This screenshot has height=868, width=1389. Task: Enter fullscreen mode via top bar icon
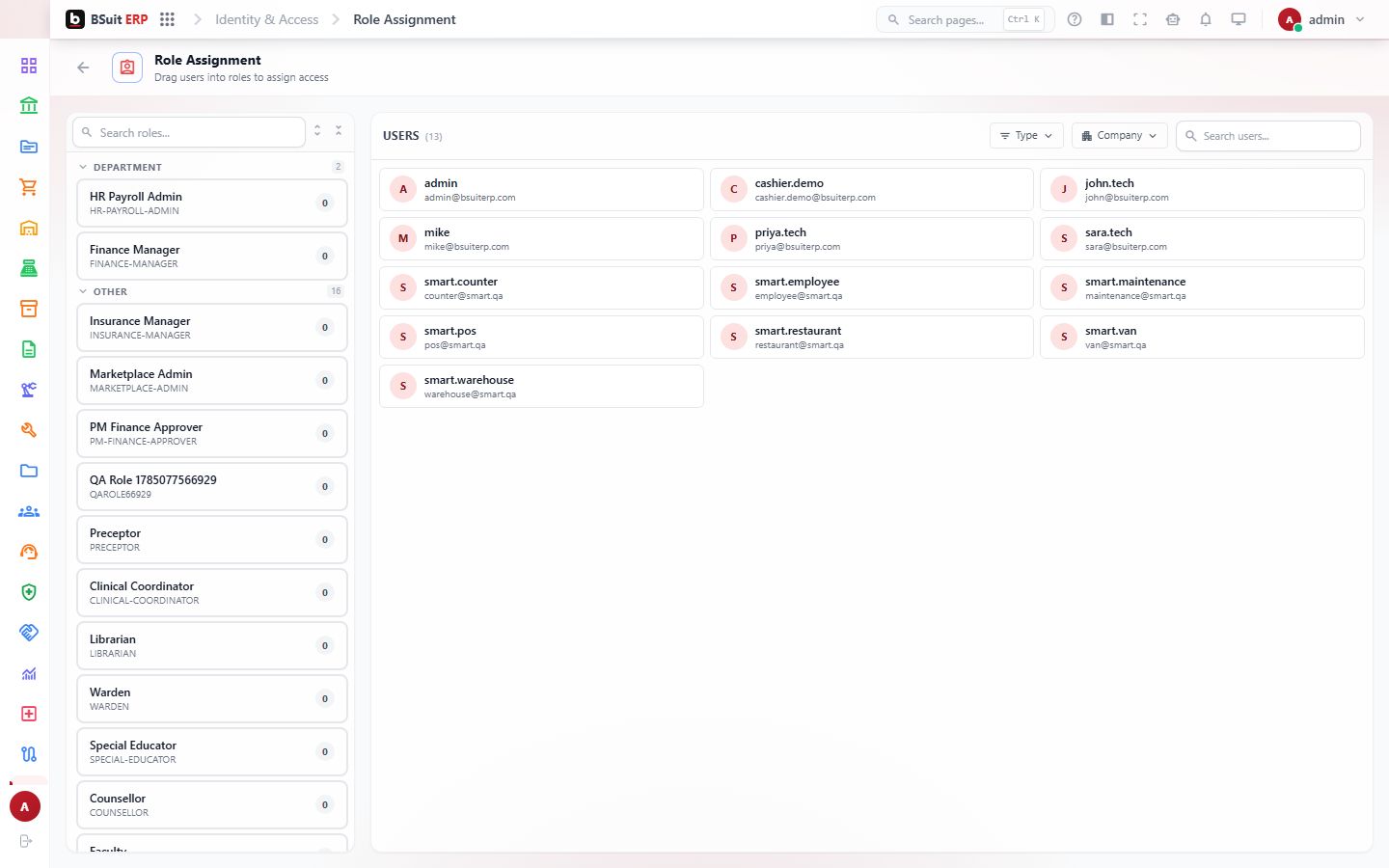pos(1140,19)
